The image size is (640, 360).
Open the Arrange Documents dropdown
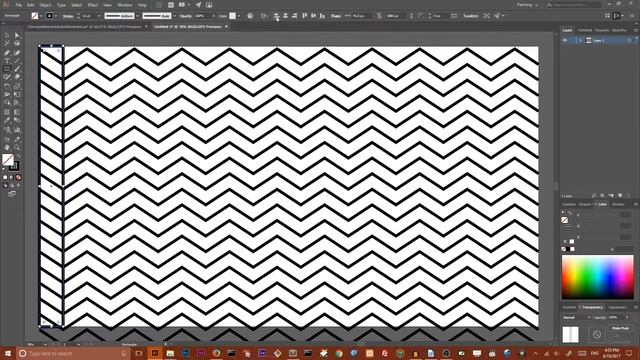(184, 5)
